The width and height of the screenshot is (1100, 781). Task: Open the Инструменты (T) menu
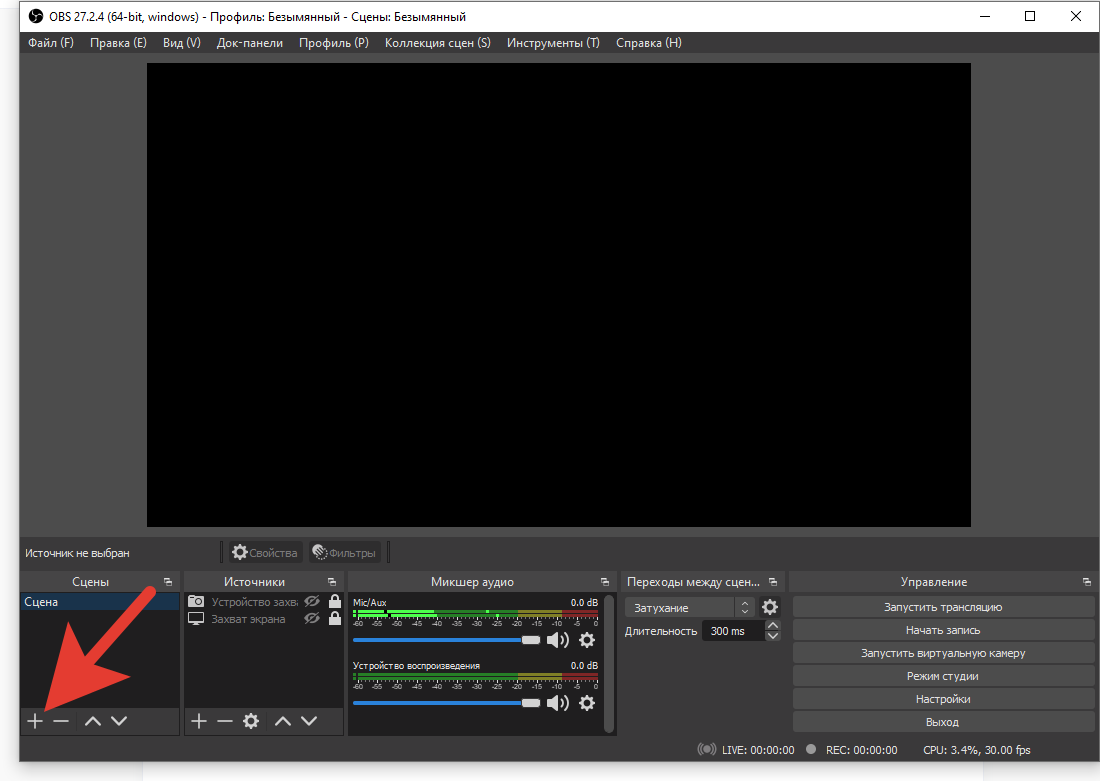552,43
